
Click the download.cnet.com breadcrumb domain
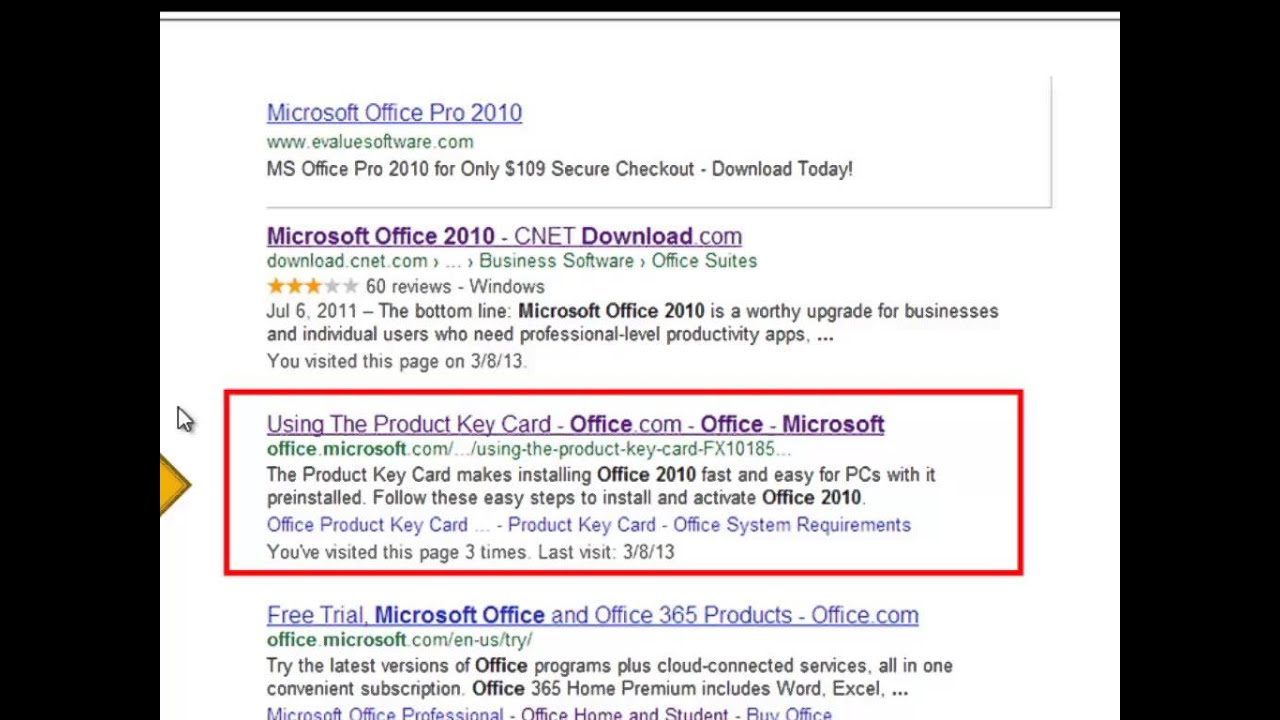point(347,261)
